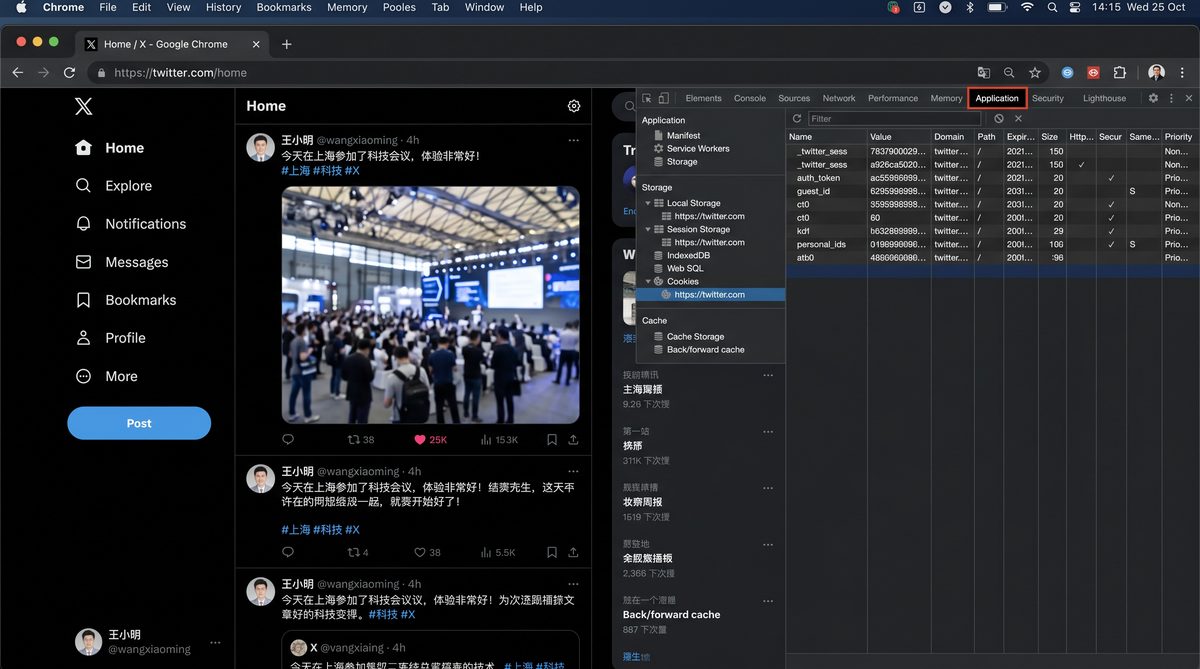Share the tweet with 153K views
The width and height of the screenshot is (1200, 669).
click(573, 439)
